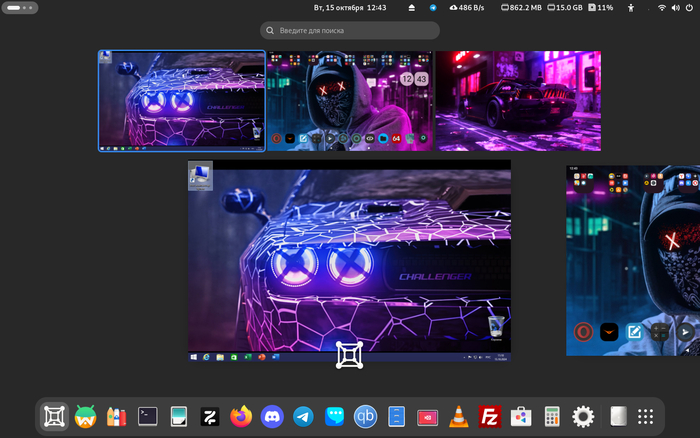Open the red screen recorder dock icon

(x=428, y=417)
